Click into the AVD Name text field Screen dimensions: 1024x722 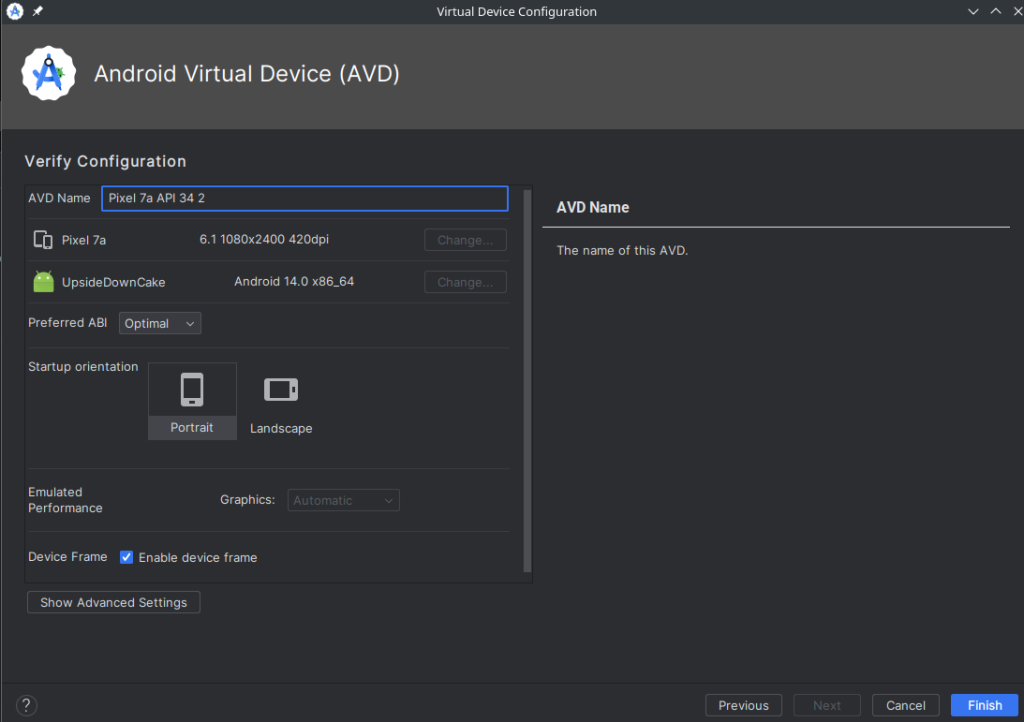pyautogui.click(x=304, y=198)
